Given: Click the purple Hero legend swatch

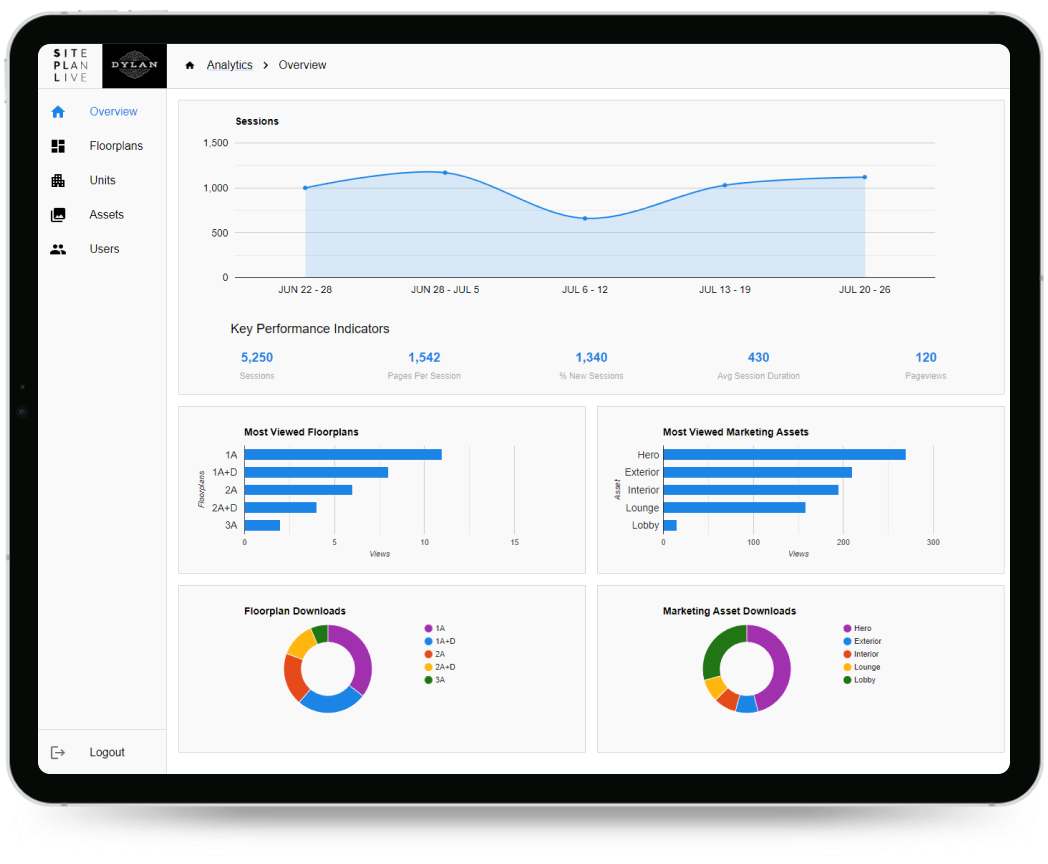Looking at the screenshot, I should coord(847,628).
